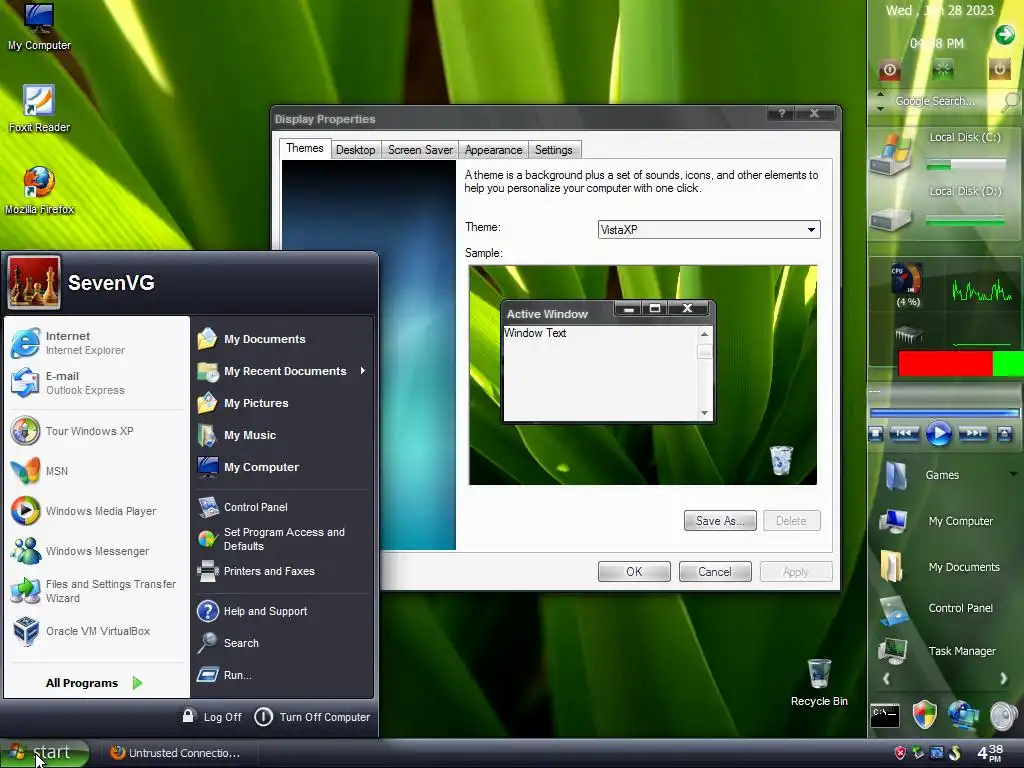This screenshot has height=768, width=1024.
Task: Click sidebar search magnifier icon
Action: click(1010, 101)
